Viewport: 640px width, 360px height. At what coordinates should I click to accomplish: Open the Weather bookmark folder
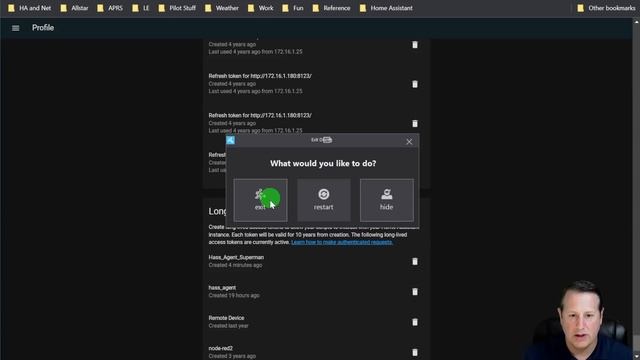[222, 8]
